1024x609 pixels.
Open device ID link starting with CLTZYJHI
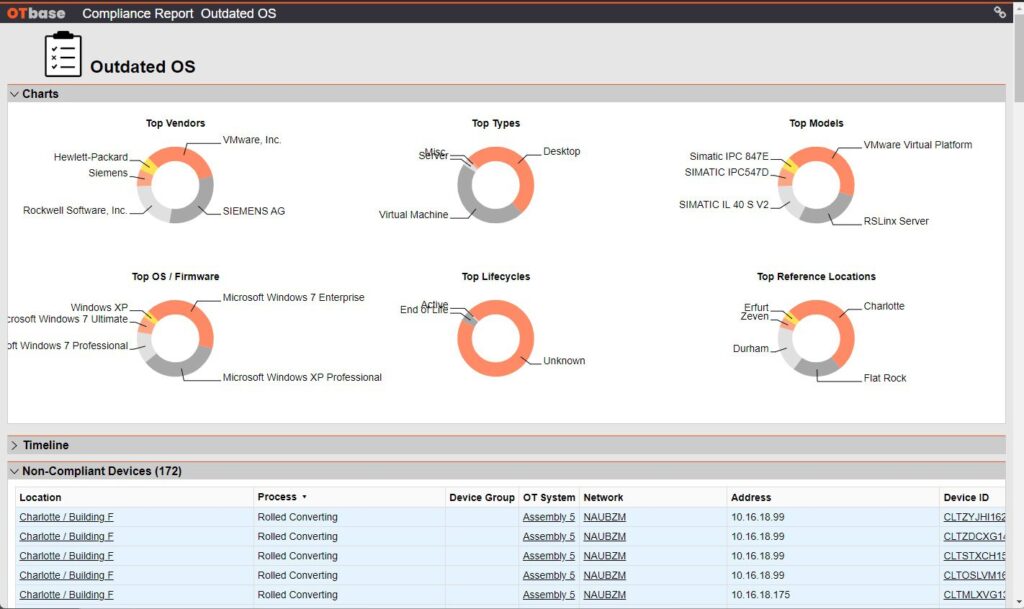(x=974, y=517)
